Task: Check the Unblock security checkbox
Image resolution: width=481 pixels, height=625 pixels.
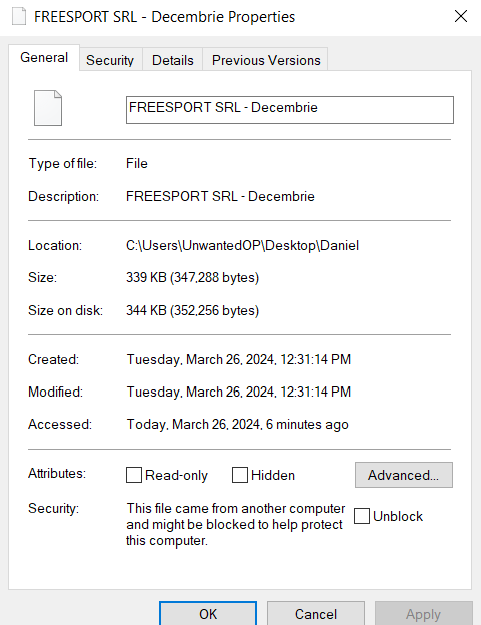Action: [362, 516]
